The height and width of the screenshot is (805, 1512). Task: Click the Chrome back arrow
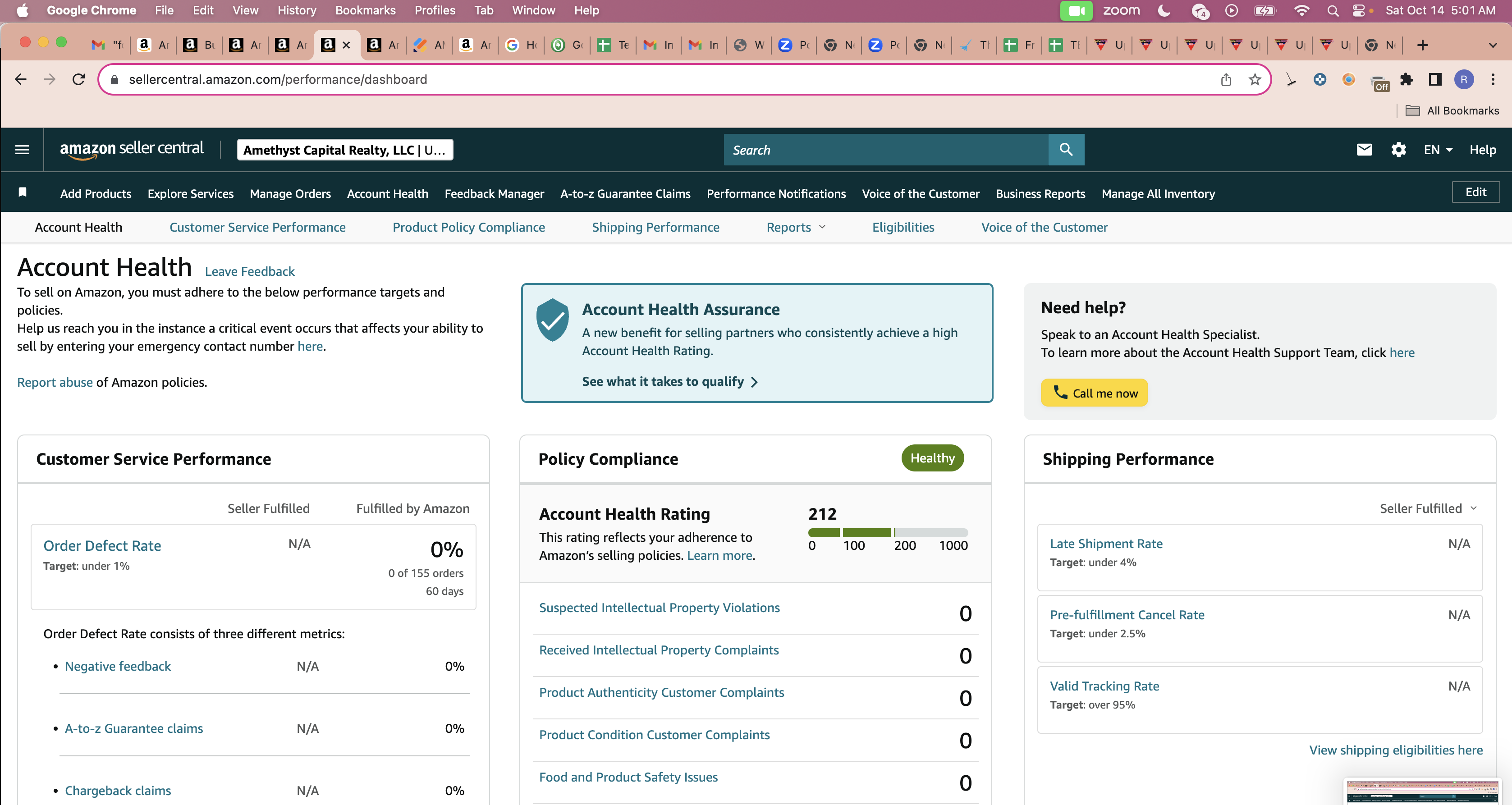21,79
